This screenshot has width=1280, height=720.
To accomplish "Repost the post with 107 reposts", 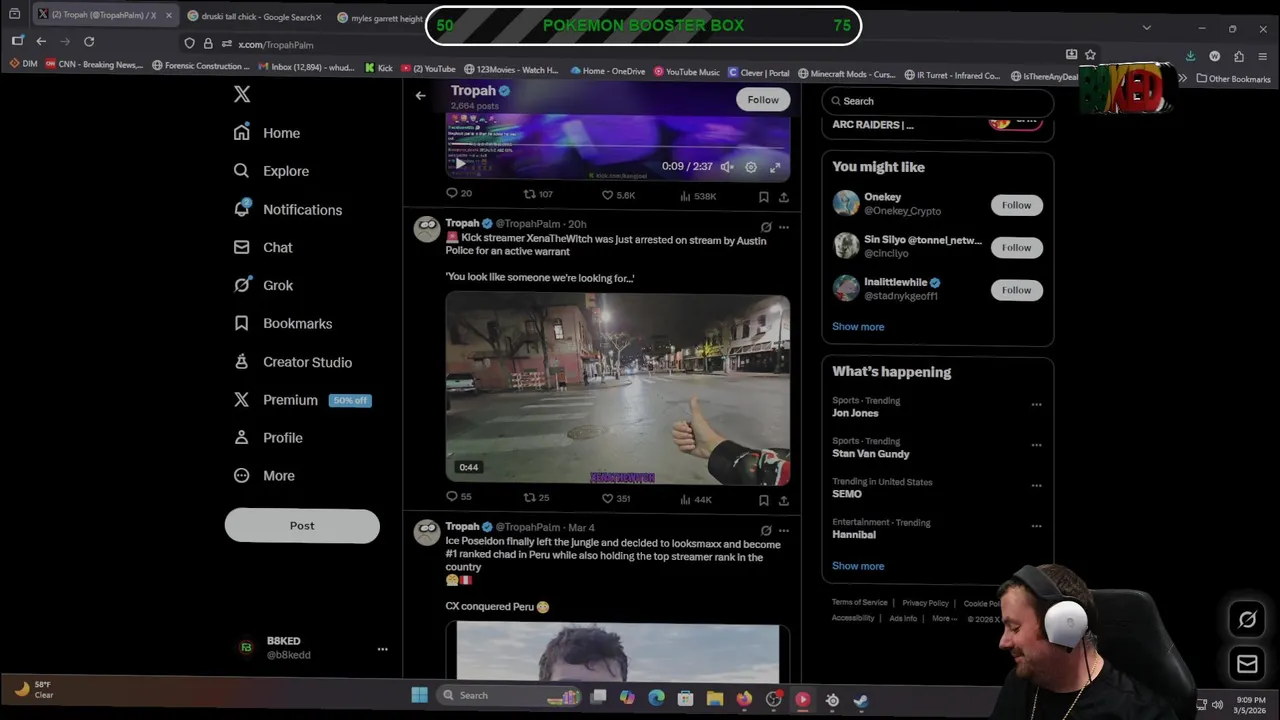I will (538, 194).
